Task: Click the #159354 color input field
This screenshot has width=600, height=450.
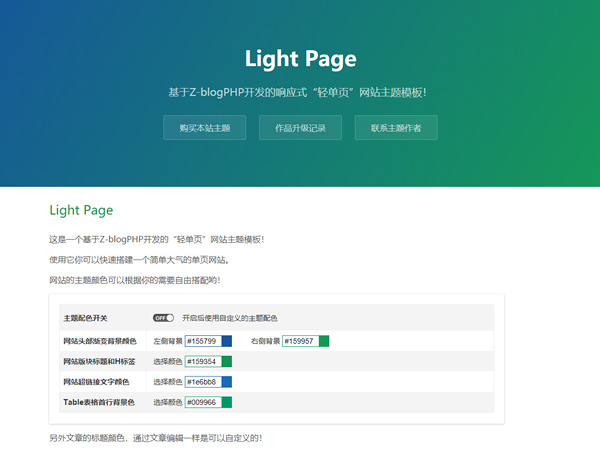Action: [202, 361]
